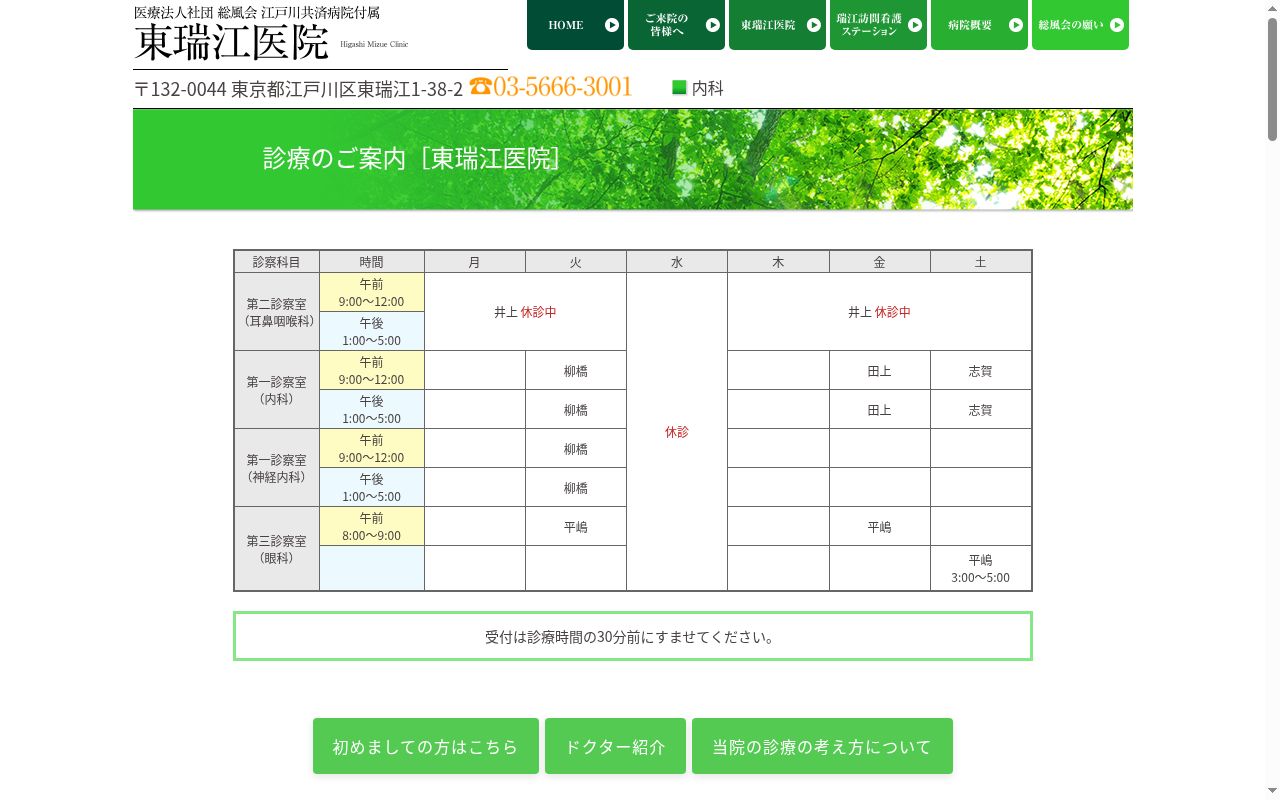Image resolution: width=1280 pixels, height=800 pixels.
Task: Click the green square icon beside 内科
Action: (x=679, y=88)
